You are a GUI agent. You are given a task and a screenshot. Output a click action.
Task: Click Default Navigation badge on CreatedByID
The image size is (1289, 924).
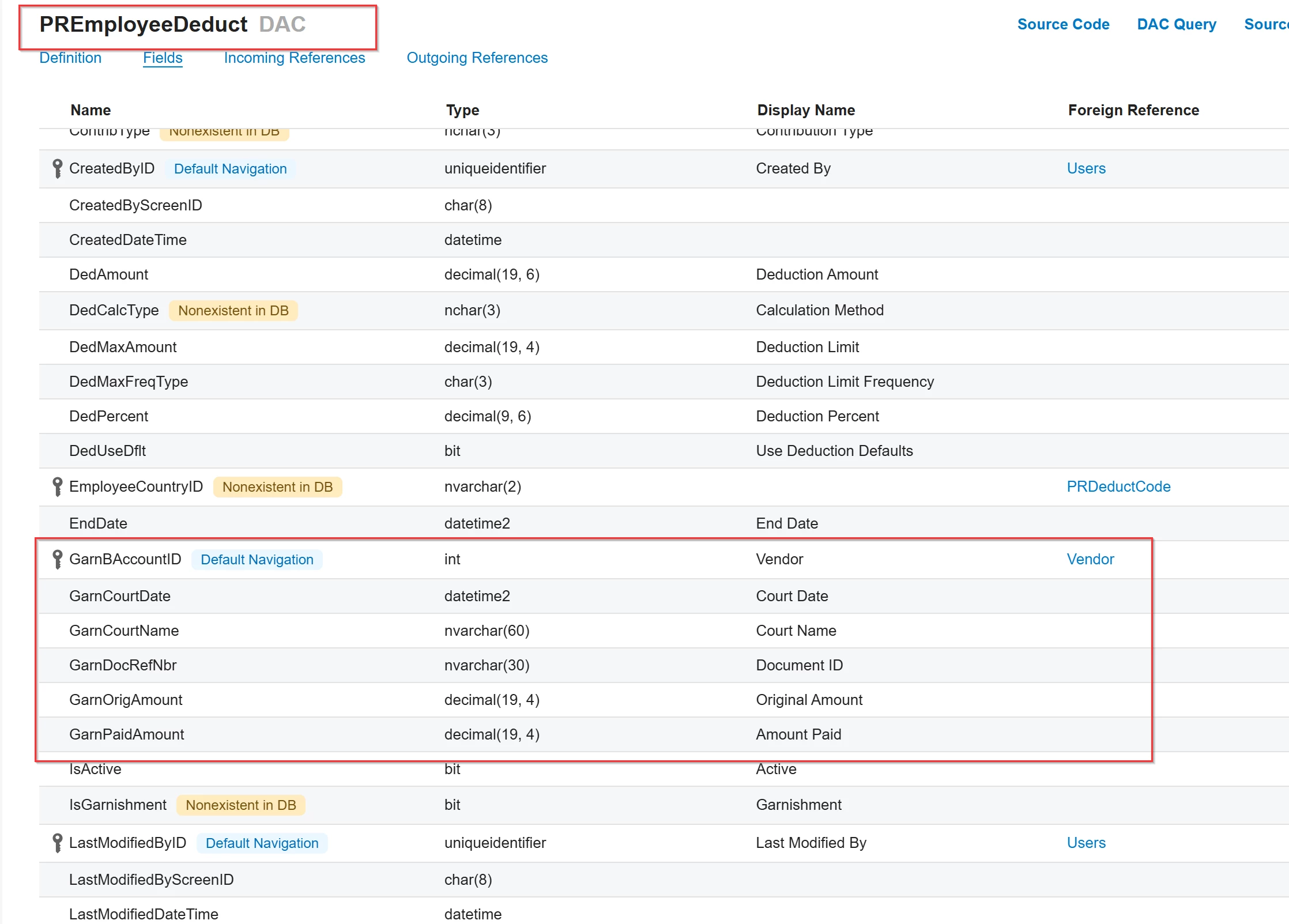click(230, 169)
